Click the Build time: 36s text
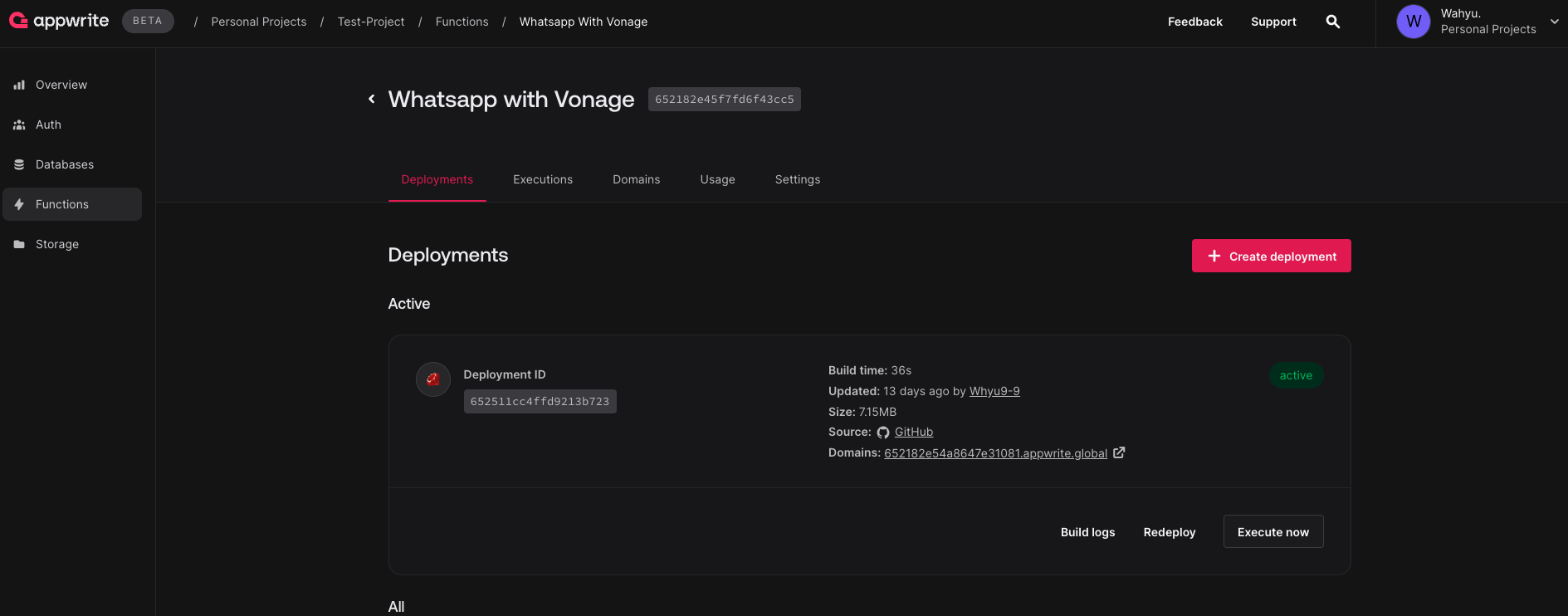The width and height of the screenshot is (1568, 616). pyautogui.click(x=870, y=370)
